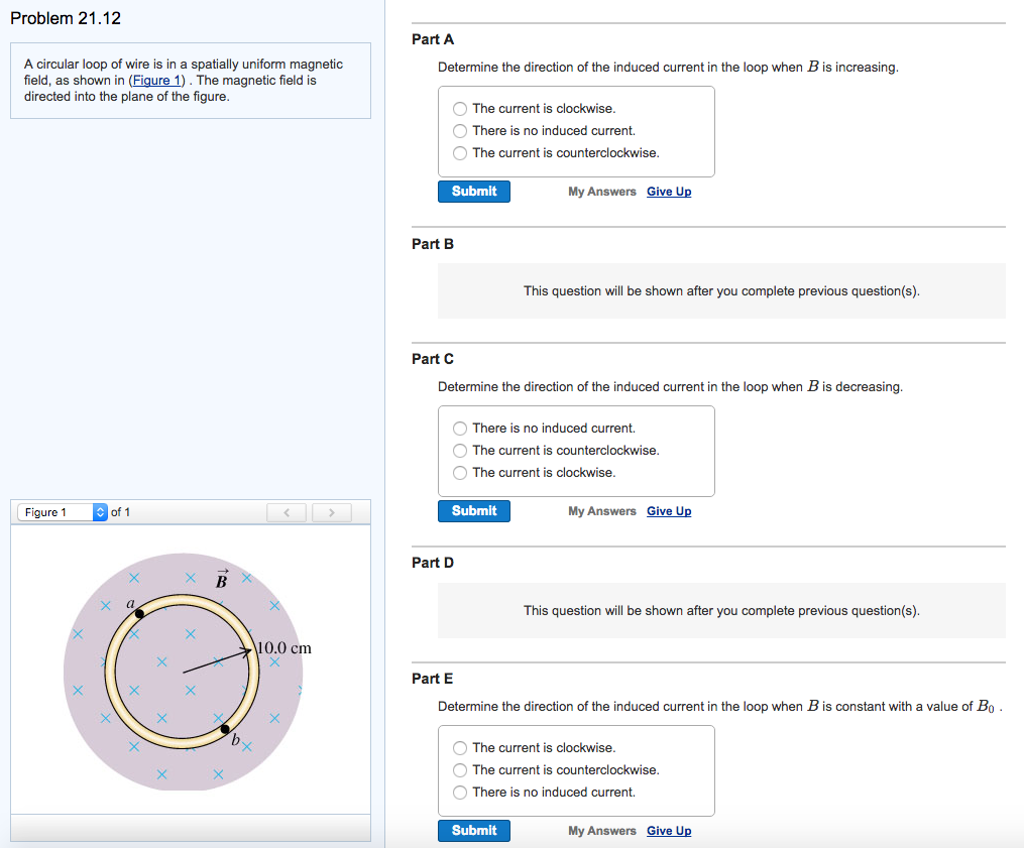Click point b on the loop figure
This screenshot has width=1024, height=848.
coord(225,729)
